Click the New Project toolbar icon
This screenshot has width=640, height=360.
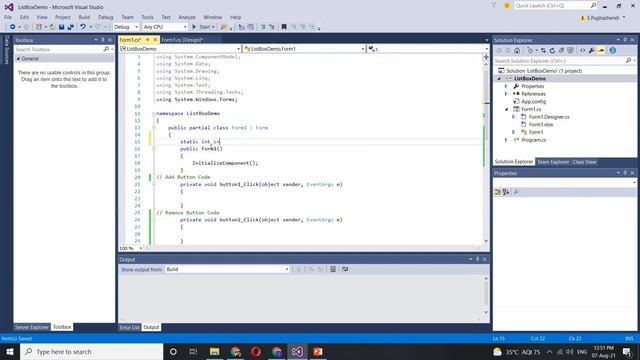pos(39,27)
